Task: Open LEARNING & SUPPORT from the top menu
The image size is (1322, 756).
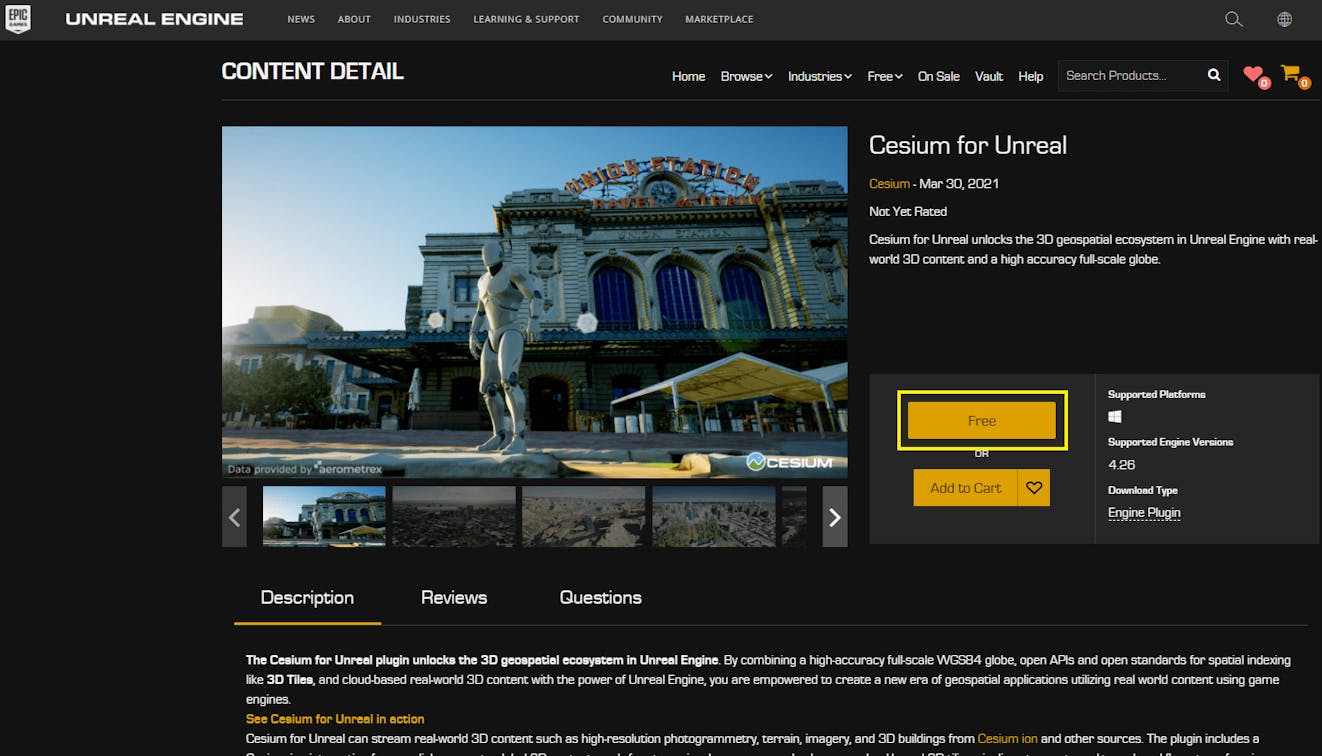Action: [526, 19]
